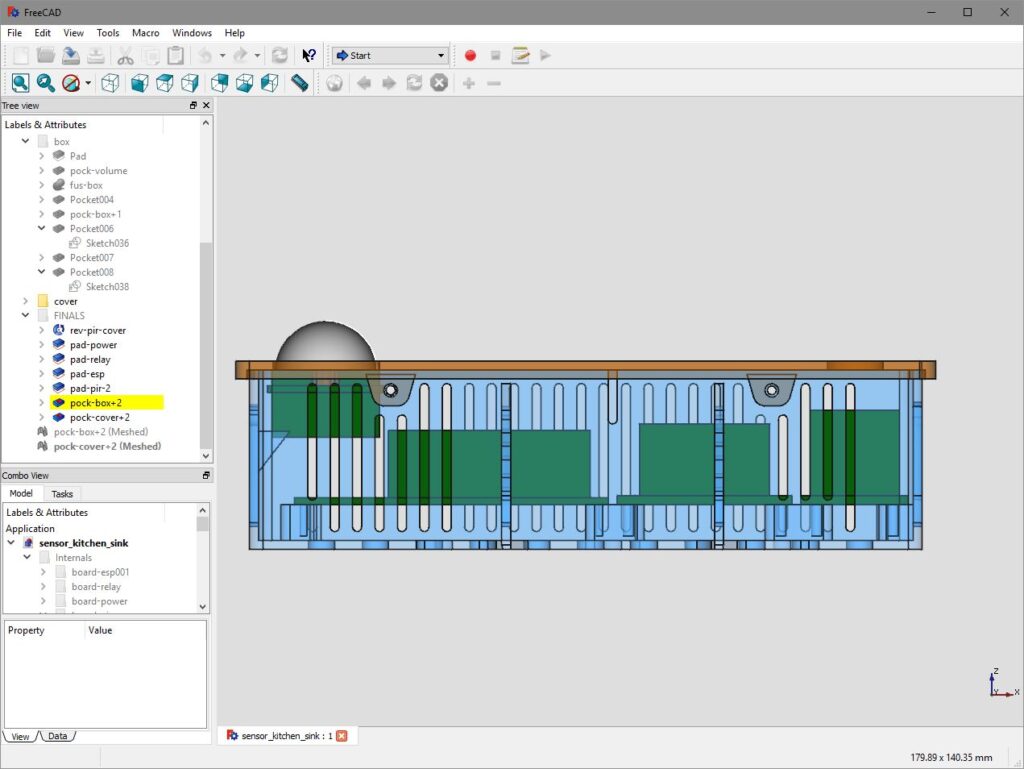Switch to the Model tab
The width and height of the screenshot is (1024, 769).
click(21, 494)
